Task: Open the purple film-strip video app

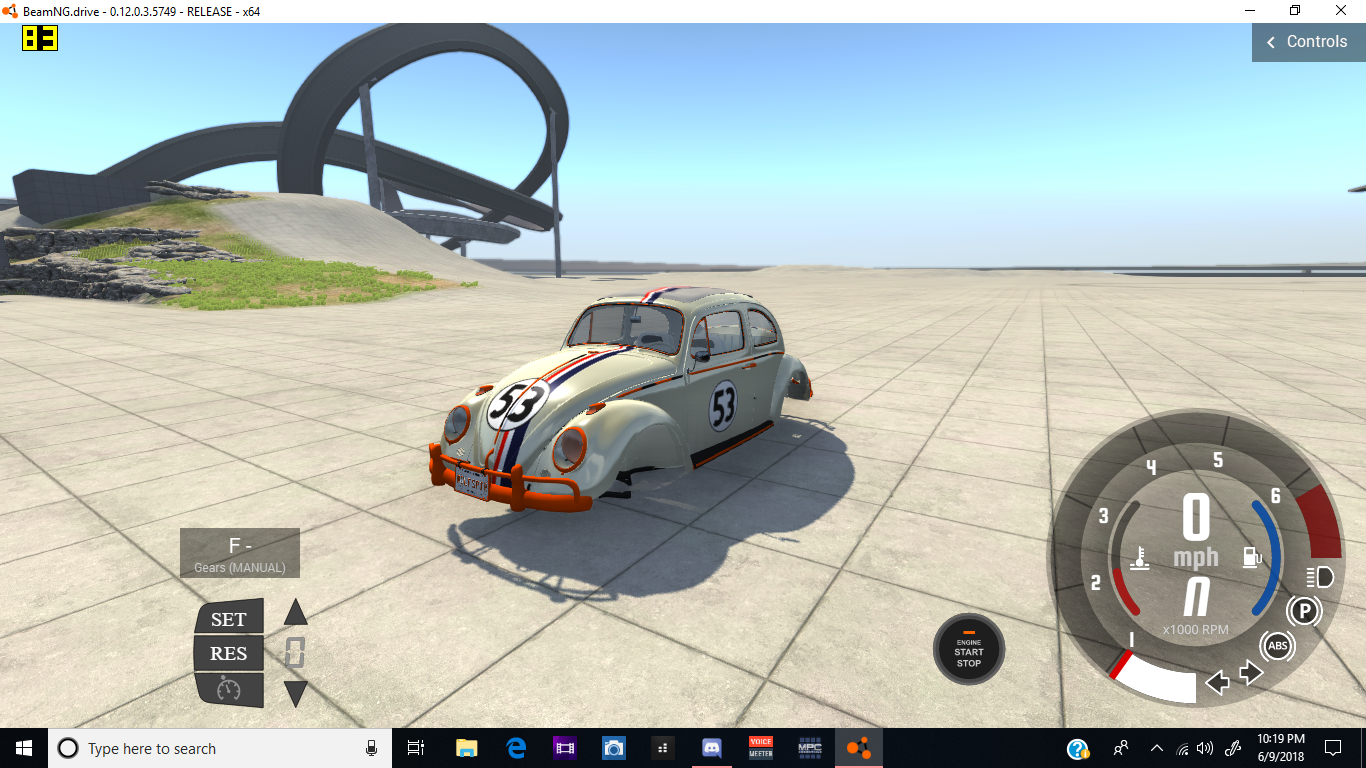Action: point(565,748)
